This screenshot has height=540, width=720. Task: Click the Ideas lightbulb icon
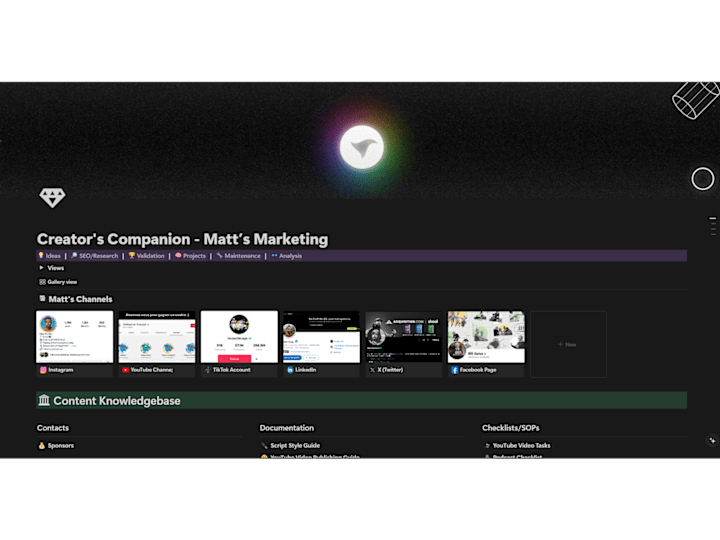[41, 255]
